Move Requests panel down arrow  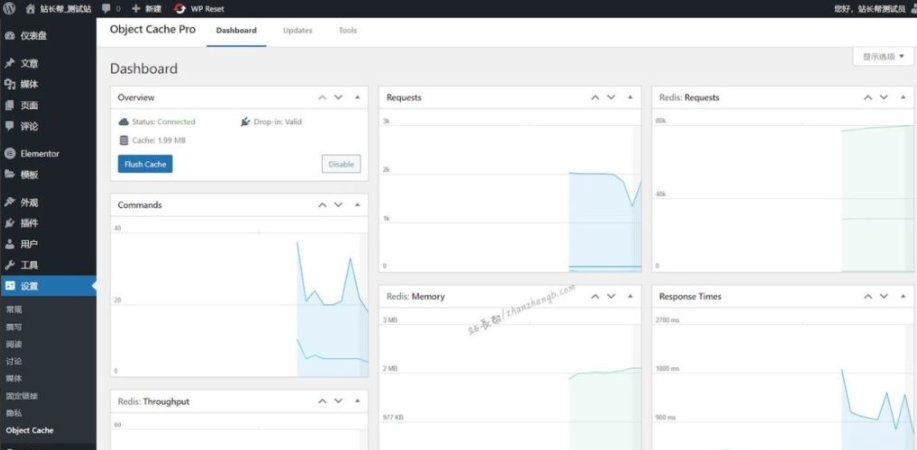click(611, 98)
